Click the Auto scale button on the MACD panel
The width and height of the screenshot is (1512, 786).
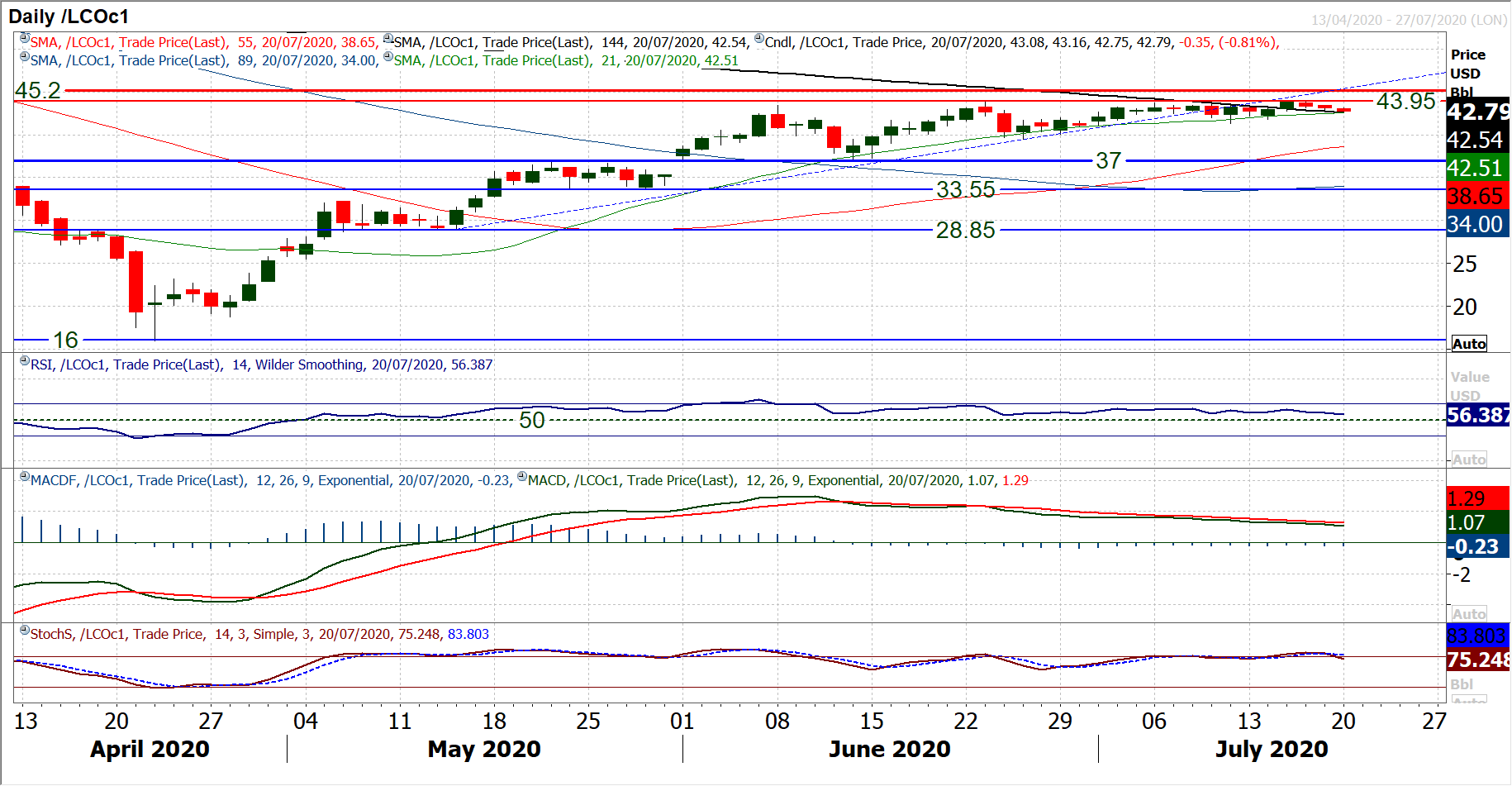[1469, 614]
